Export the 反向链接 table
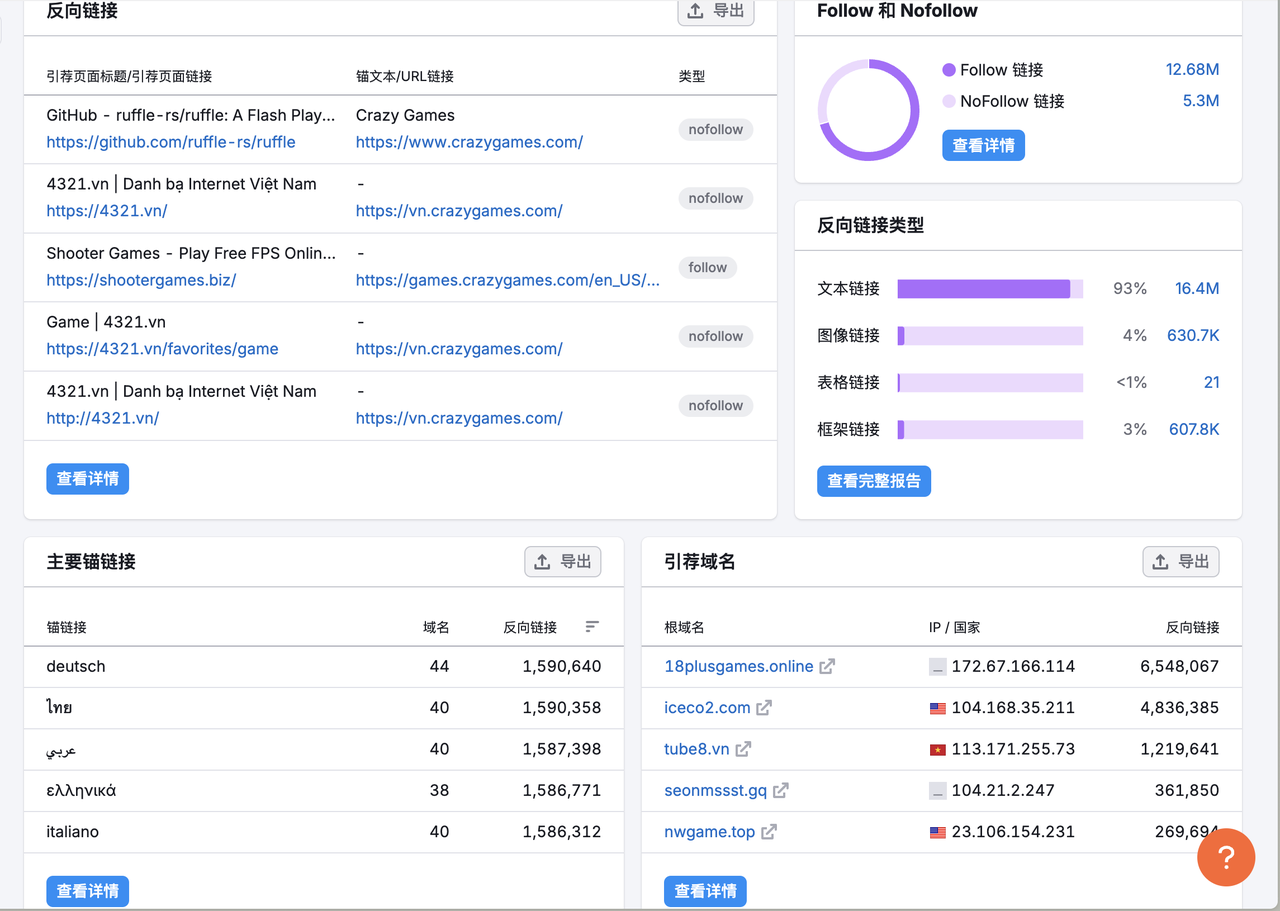The image size is (1280, 911). (716, 11)
